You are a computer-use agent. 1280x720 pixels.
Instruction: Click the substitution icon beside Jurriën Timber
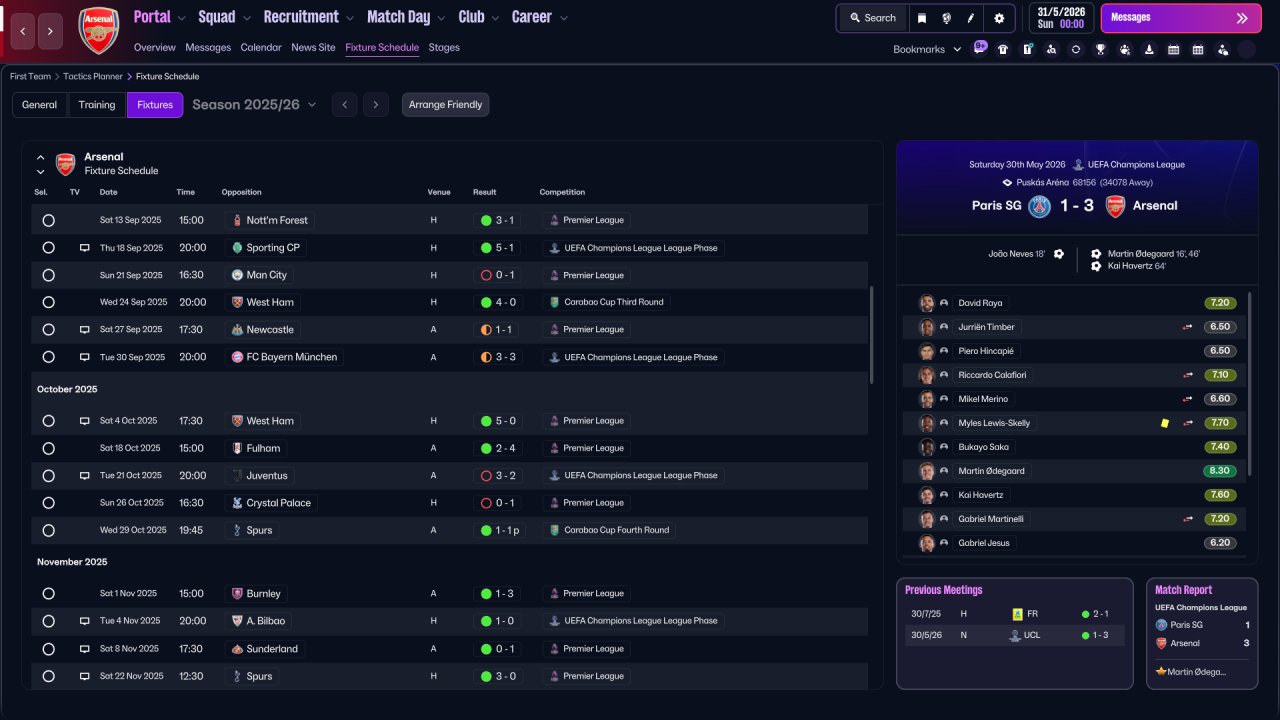point(1188,327)
